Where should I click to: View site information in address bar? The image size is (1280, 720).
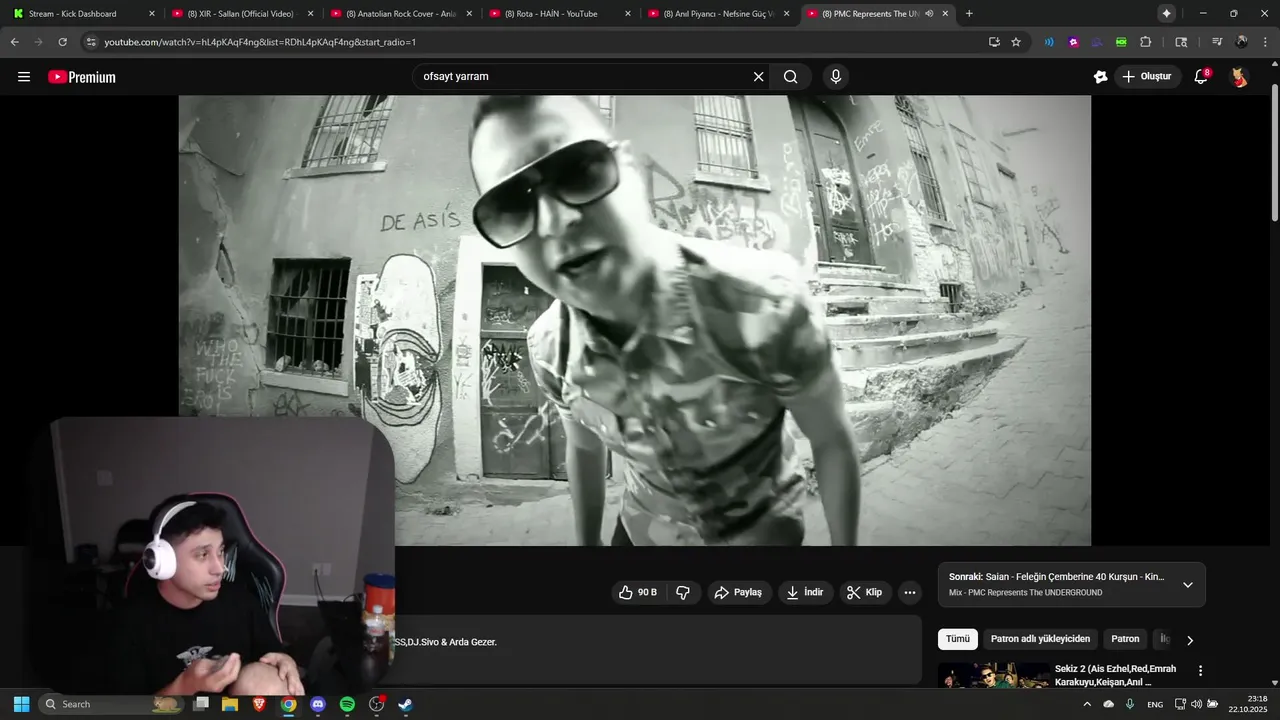[x=91, y=42]
